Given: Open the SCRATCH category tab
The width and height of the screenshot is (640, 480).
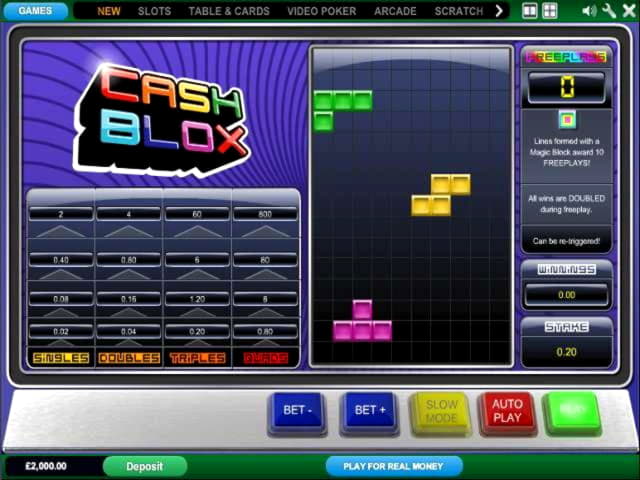Looking at the screenshot, I should (x=459, y=11).
